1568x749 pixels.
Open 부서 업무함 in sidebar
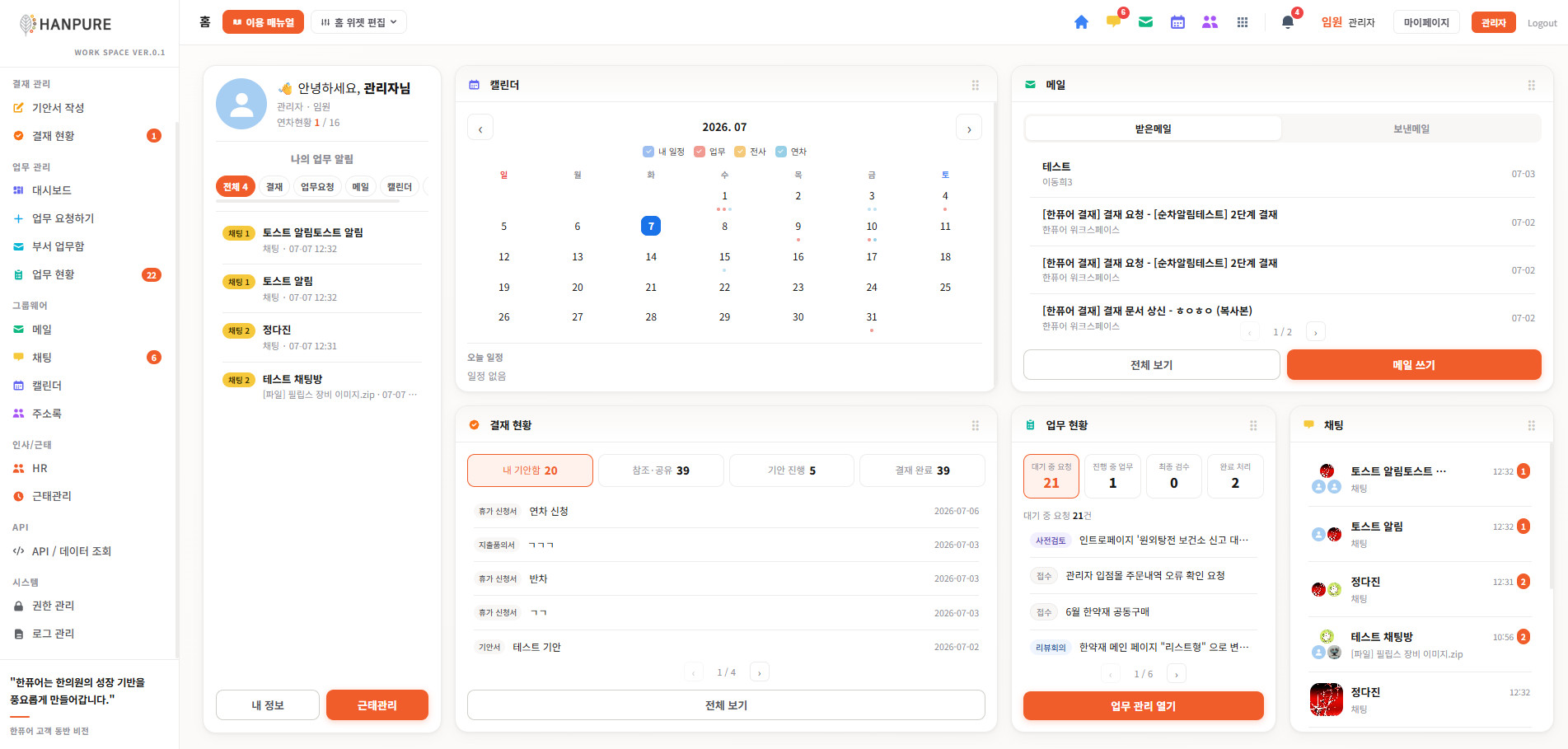[87, 246]
